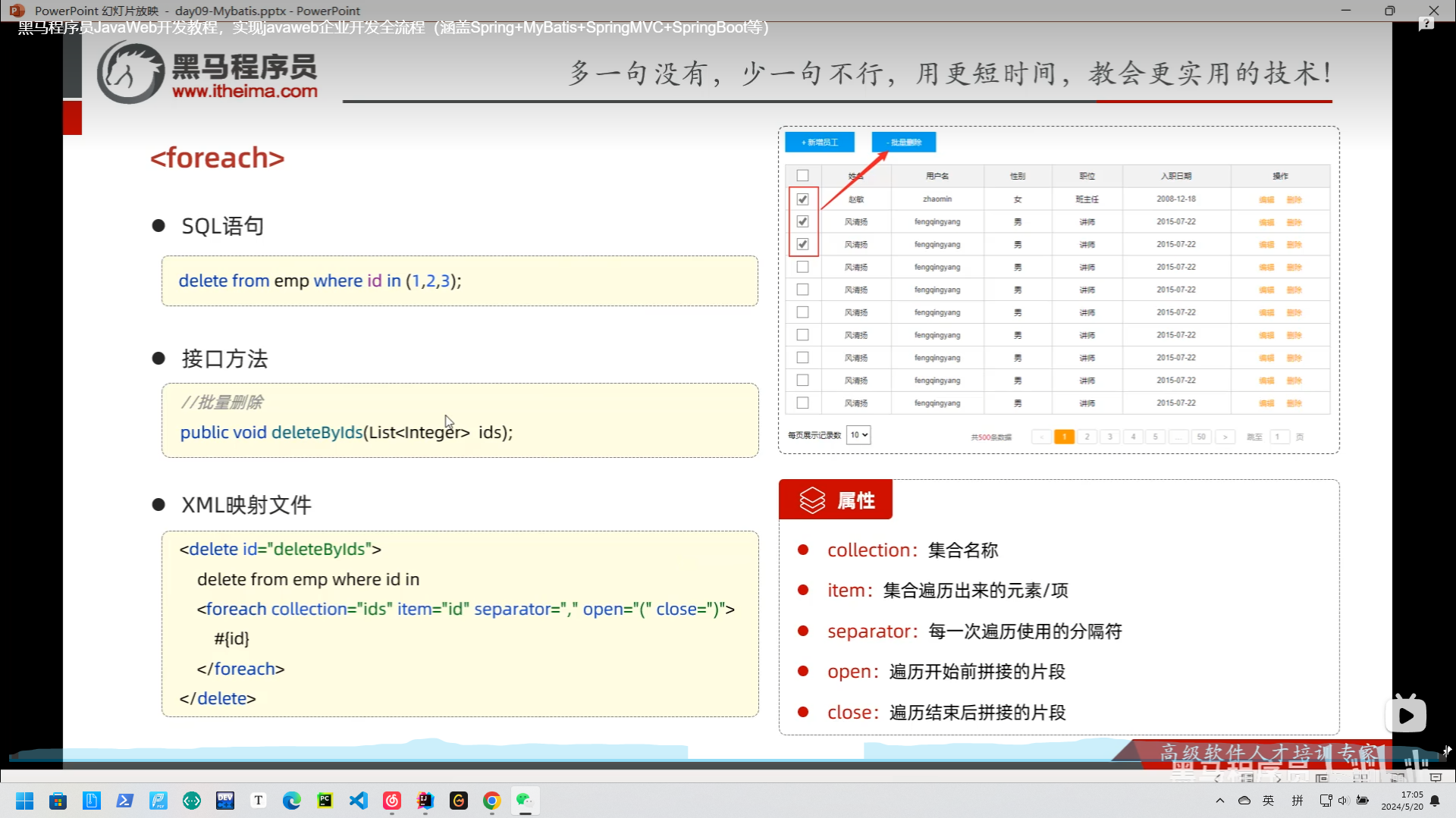
Task: Click the 班主任 position cell
Action: coord(1087,199)
